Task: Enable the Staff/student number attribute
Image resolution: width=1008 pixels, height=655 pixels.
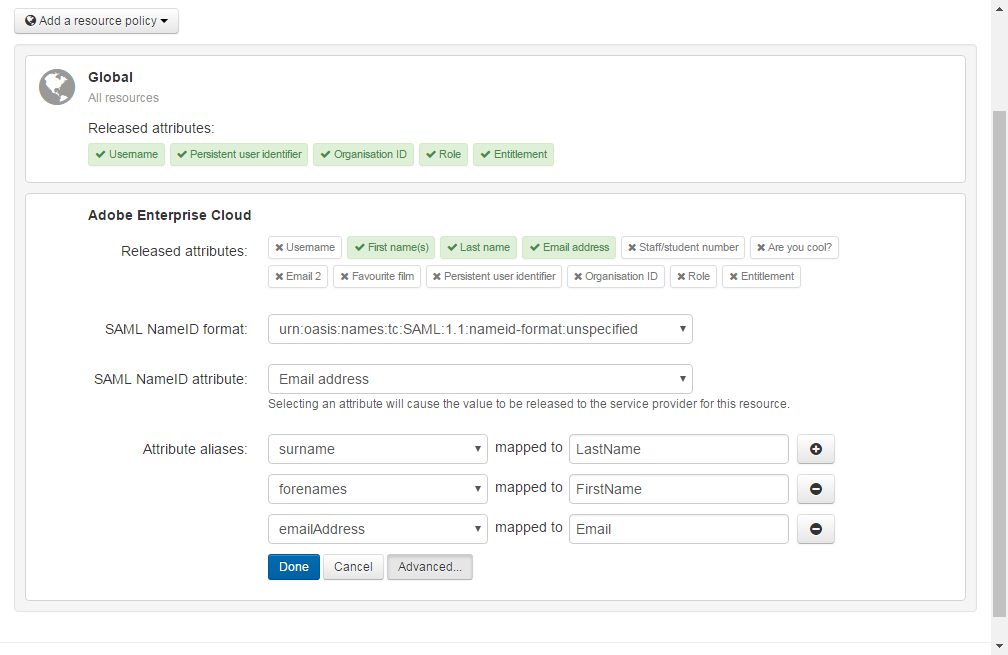Action: pos(683,248)
